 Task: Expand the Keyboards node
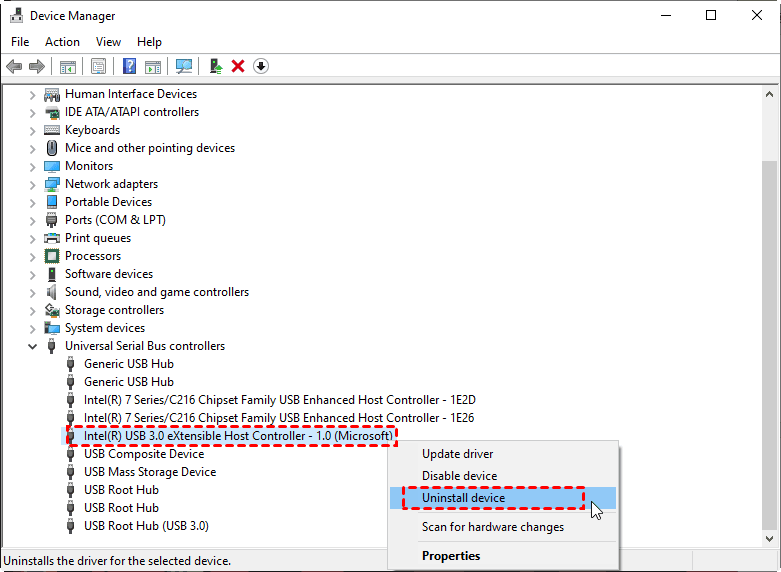[x=32, y=131]
